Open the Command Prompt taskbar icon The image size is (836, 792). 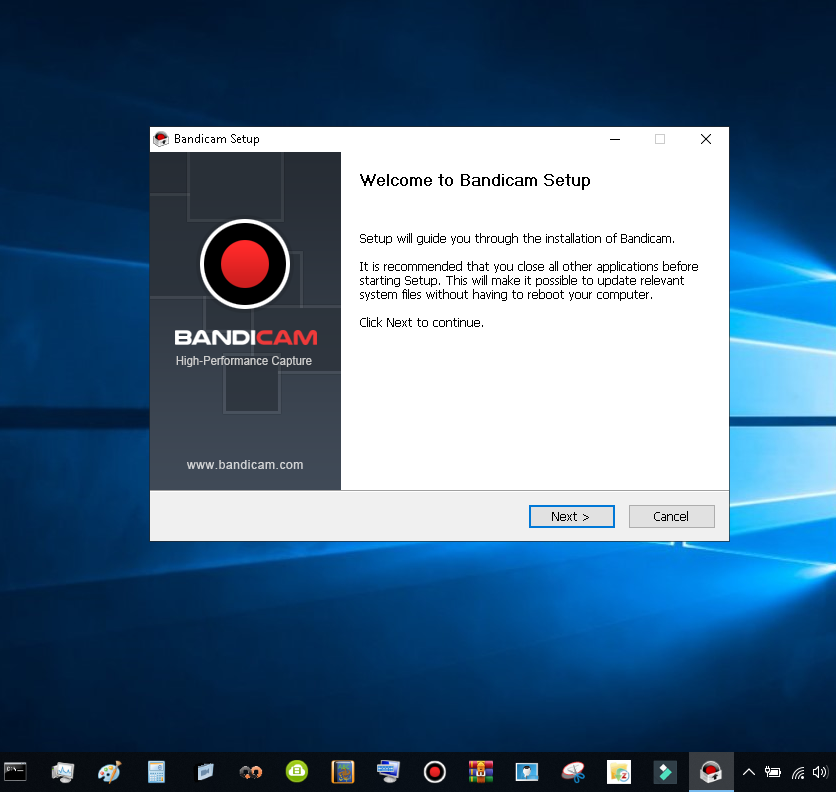click(17, 772)
